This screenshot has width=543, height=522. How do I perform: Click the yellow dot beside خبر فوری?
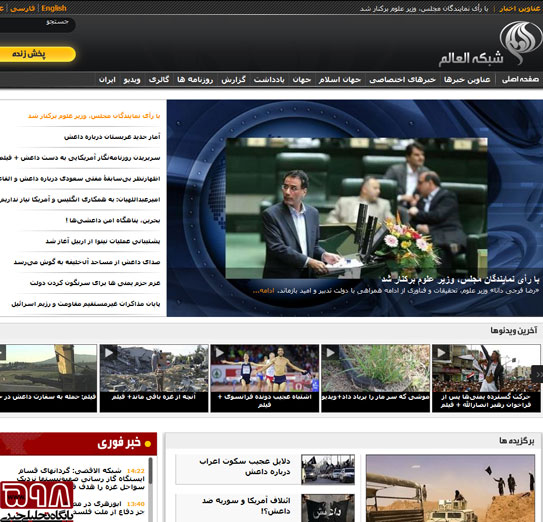point(148,444)
